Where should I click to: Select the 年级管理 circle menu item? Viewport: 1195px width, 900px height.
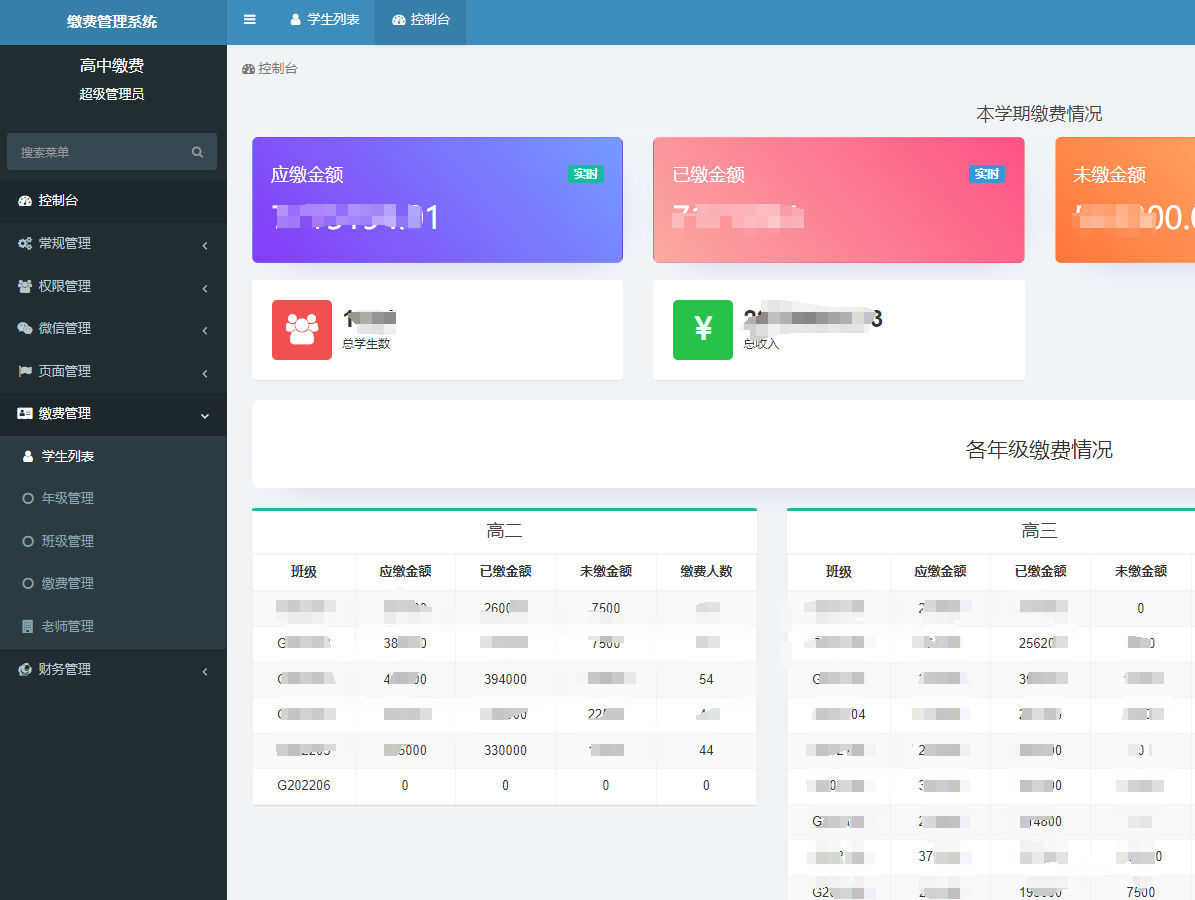click(67, 498)
